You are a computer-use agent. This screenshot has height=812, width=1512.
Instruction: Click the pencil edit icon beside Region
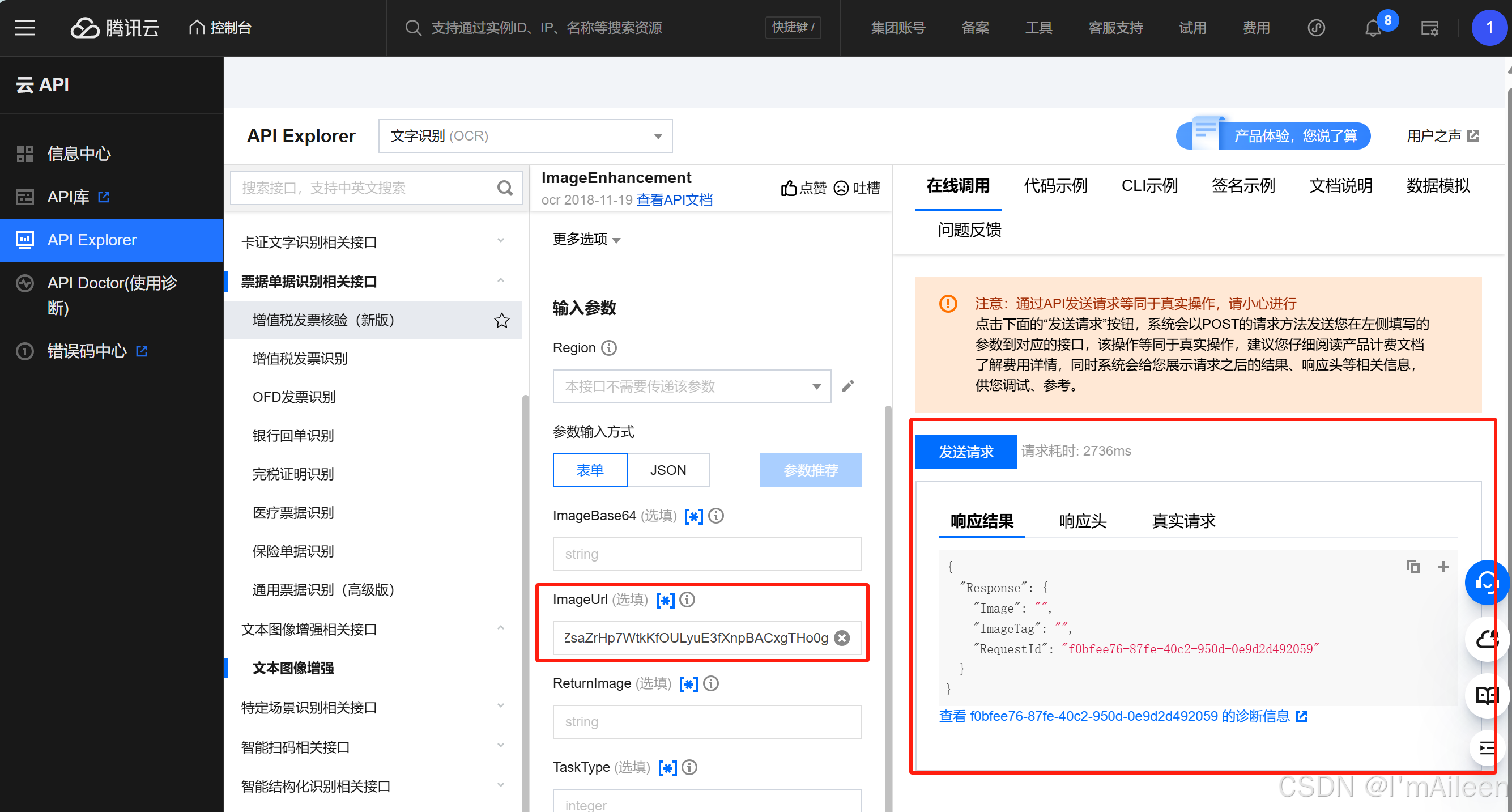847,386
